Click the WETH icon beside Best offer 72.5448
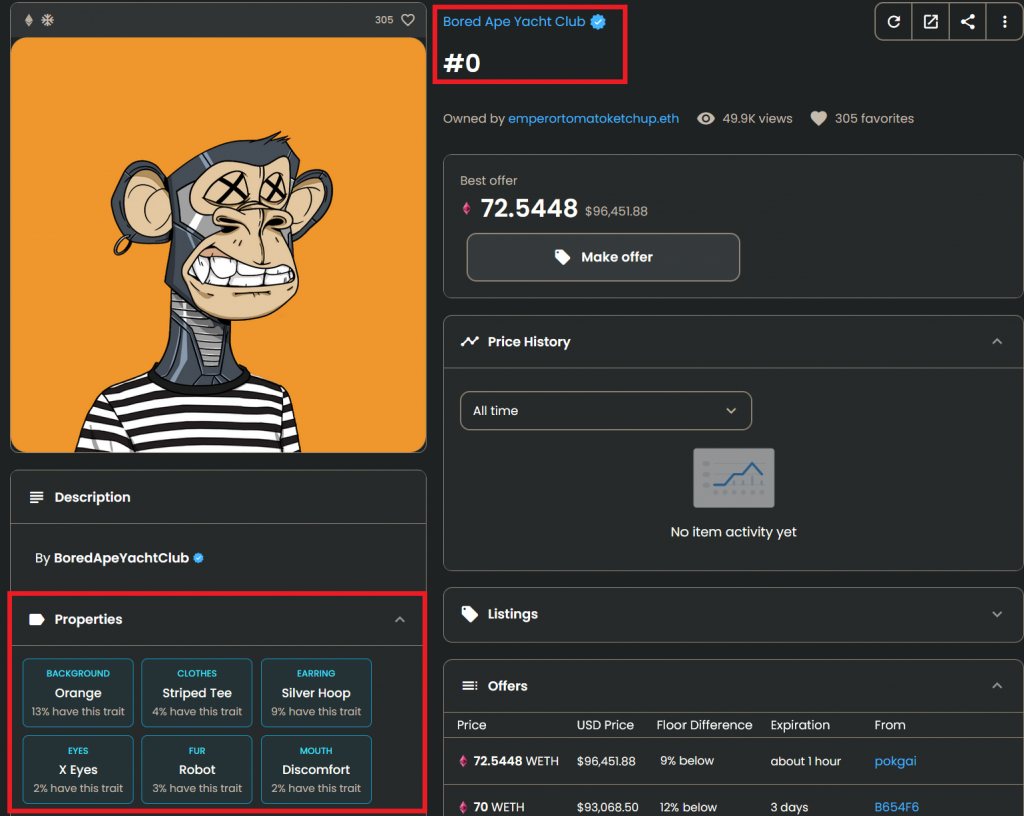The height and width of the screenshot is (816, 1024). click(x=466, y=208)
